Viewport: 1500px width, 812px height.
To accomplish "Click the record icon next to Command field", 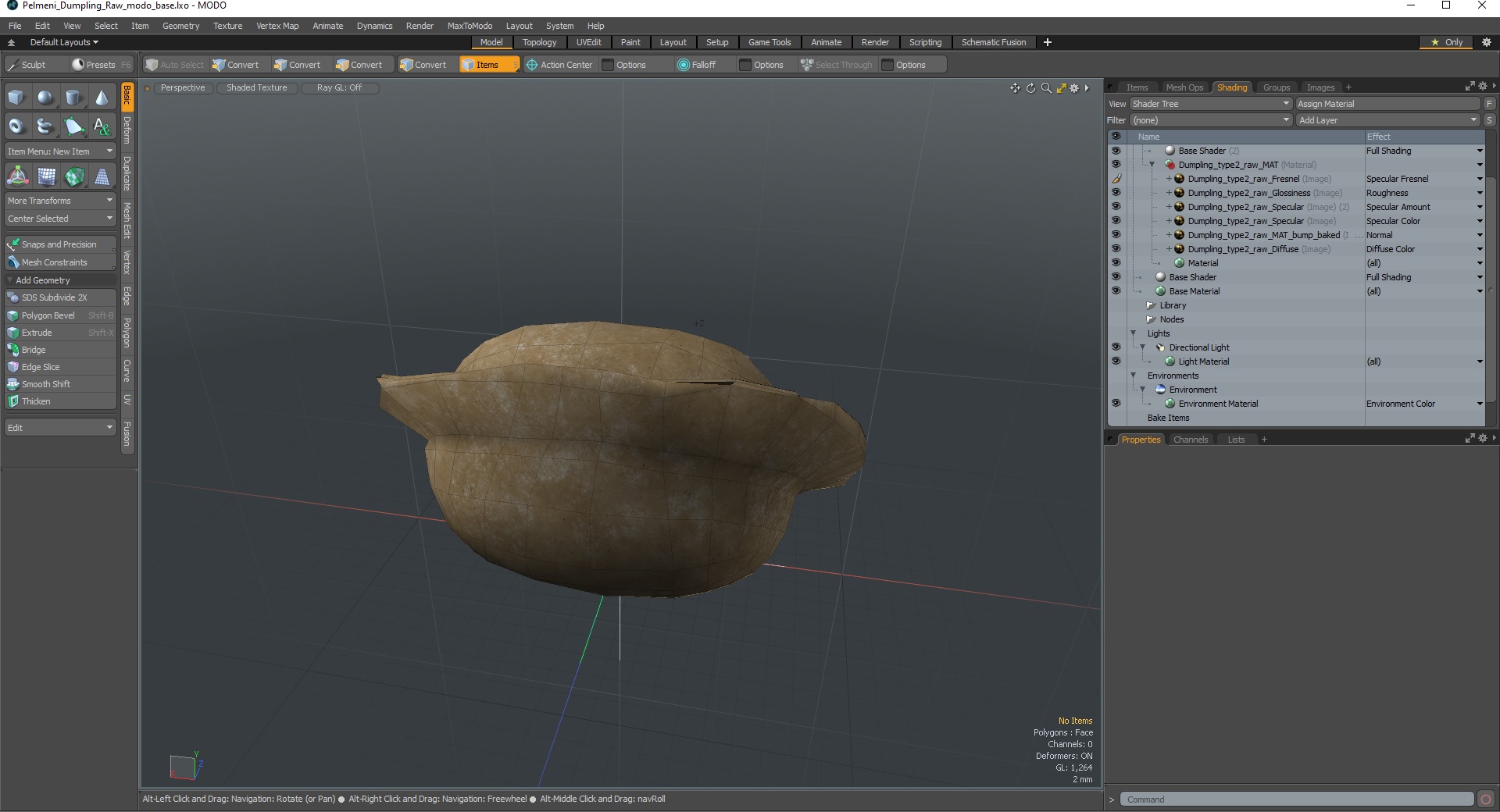I will pos(1486,799).
